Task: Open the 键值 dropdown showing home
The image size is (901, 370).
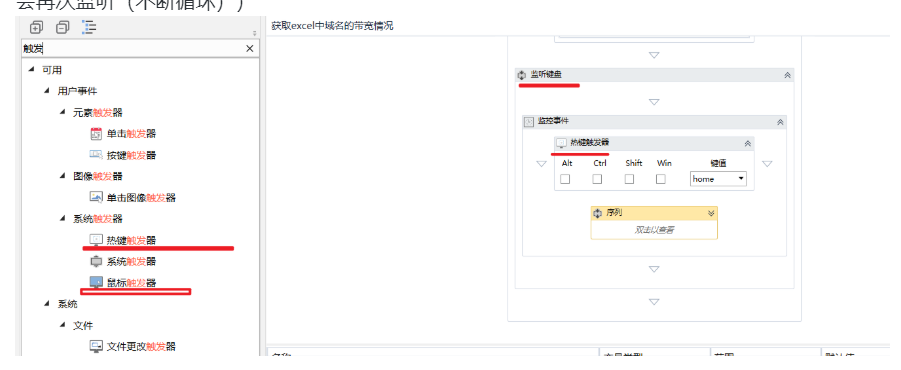Action: (x=718, y=179)
